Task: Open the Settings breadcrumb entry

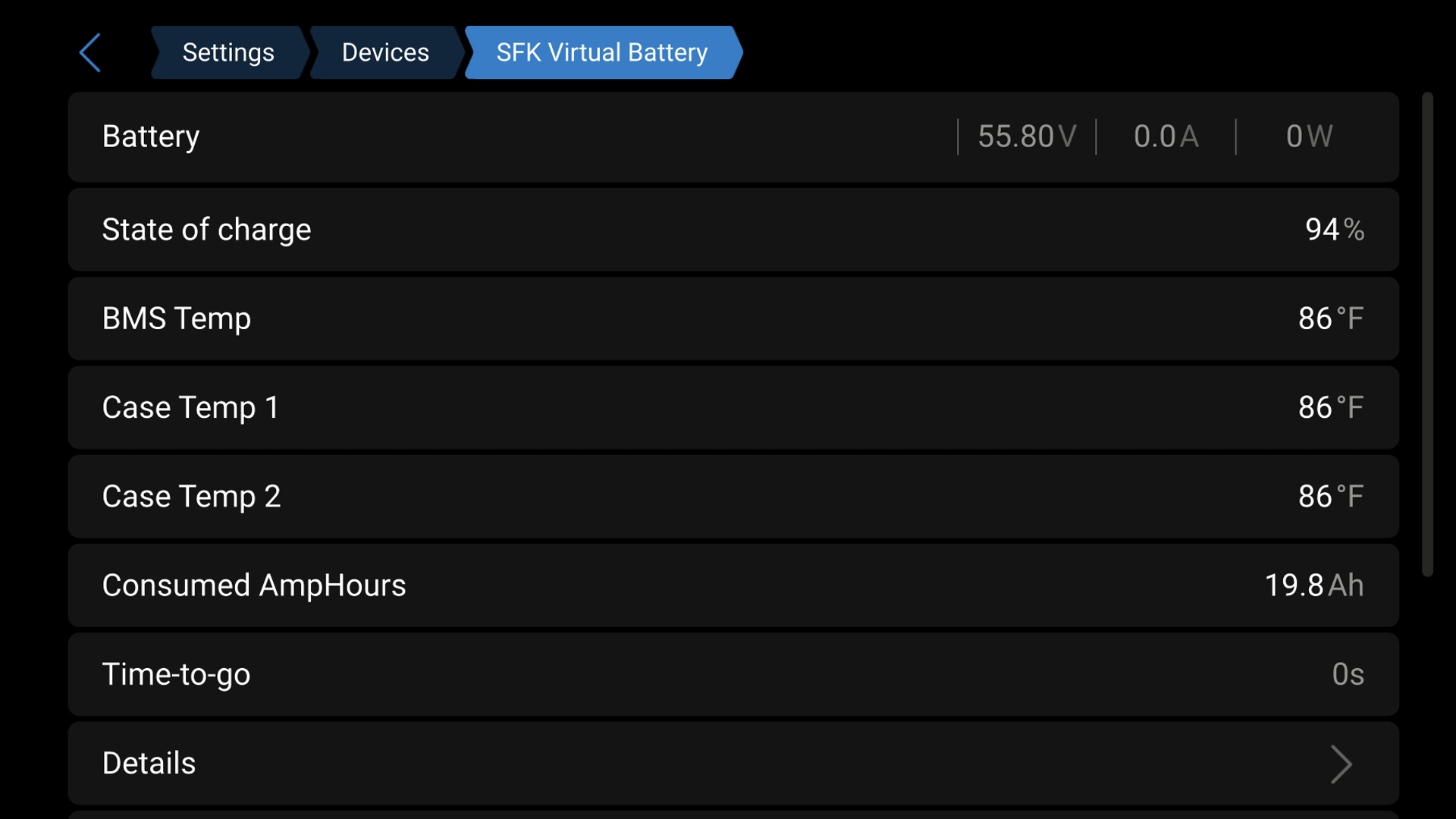Action: [x=227, y=52]
